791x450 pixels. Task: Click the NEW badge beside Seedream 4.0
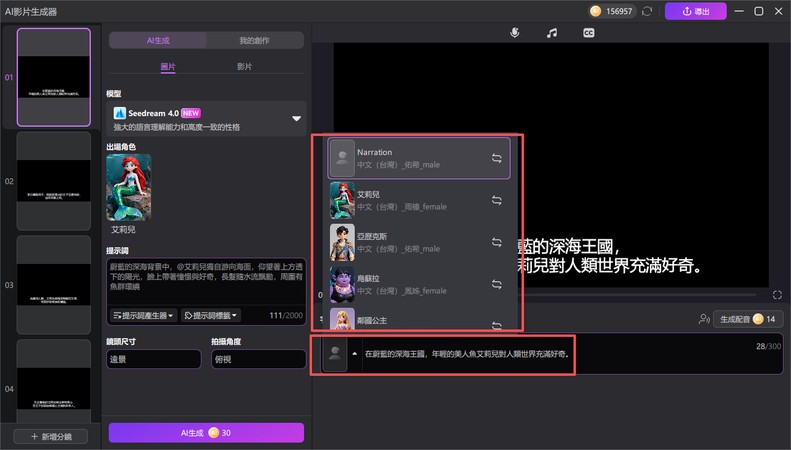pos(191,113)
